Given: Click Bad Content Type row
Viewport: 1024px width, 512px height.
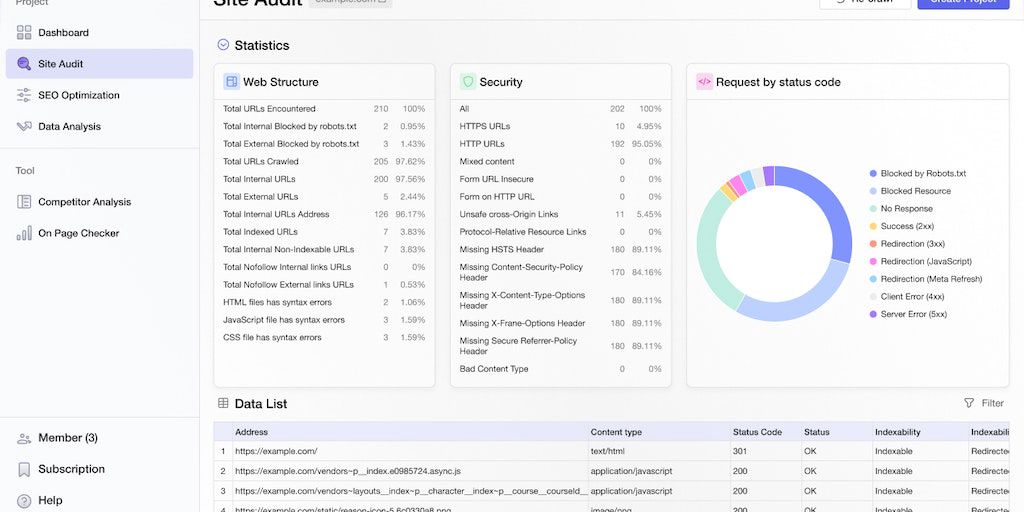Looking at the screenshot, I should [x=560, y=370].
